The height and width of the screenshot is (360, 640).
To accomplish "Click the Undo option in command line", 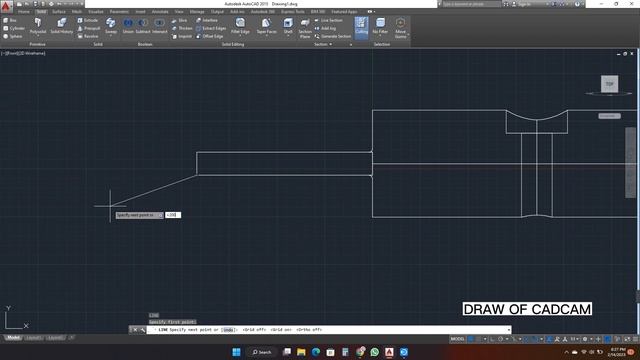I will [x=230, y=330].
